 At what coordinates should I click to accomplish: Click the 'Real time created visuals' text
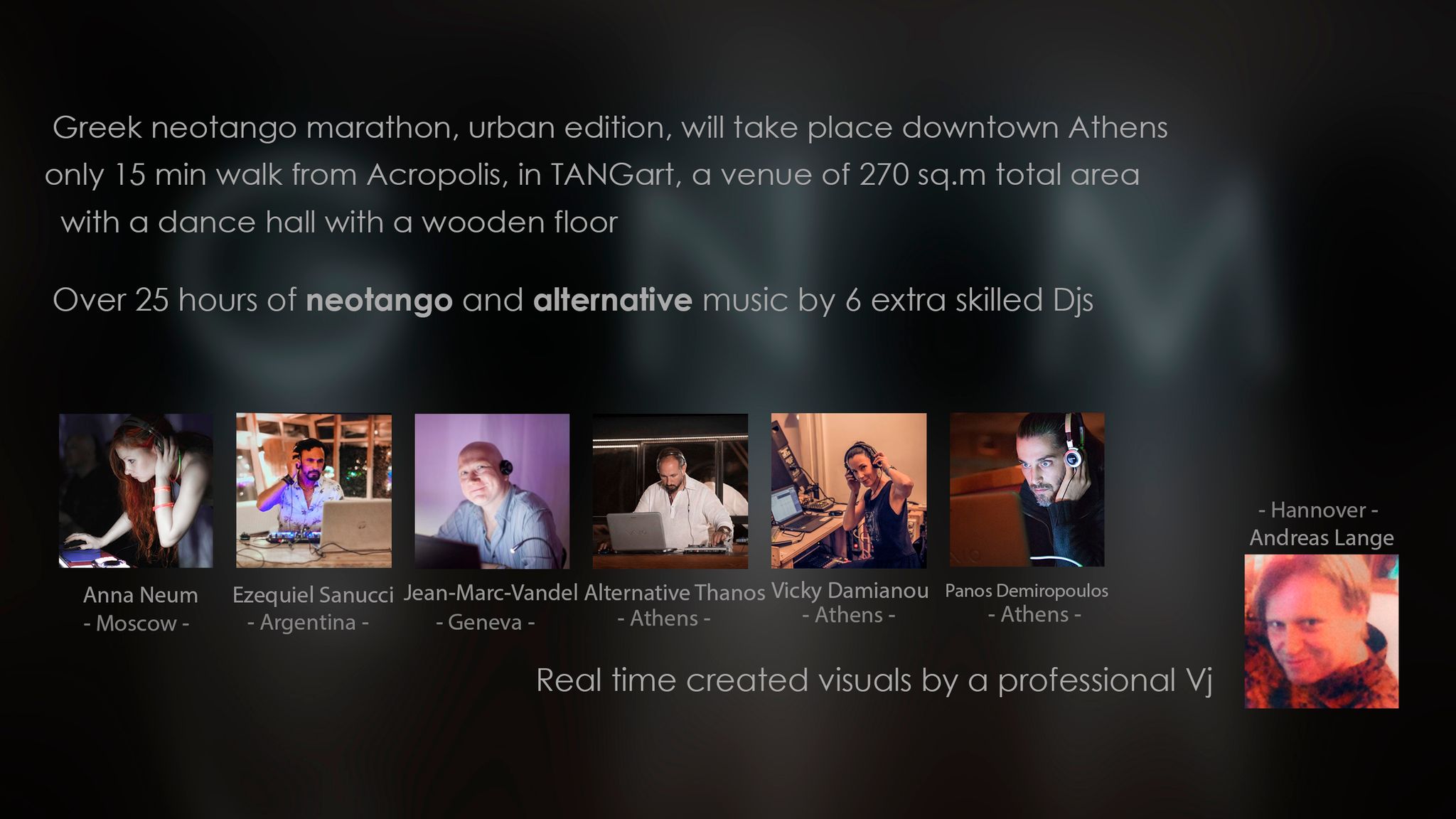(725, 680)
